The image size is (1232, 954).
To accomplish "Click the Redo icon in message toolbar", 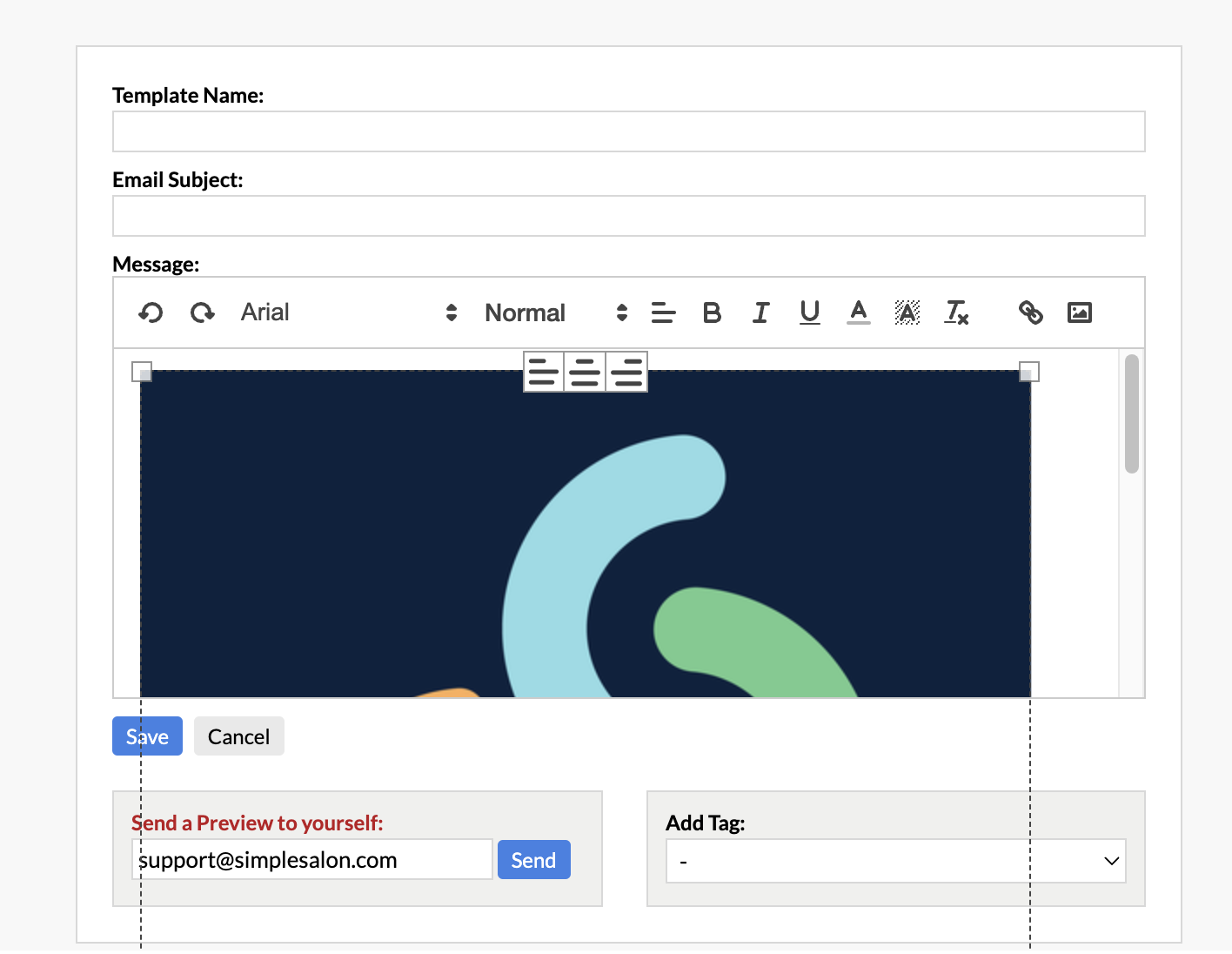I will [203, 312].
